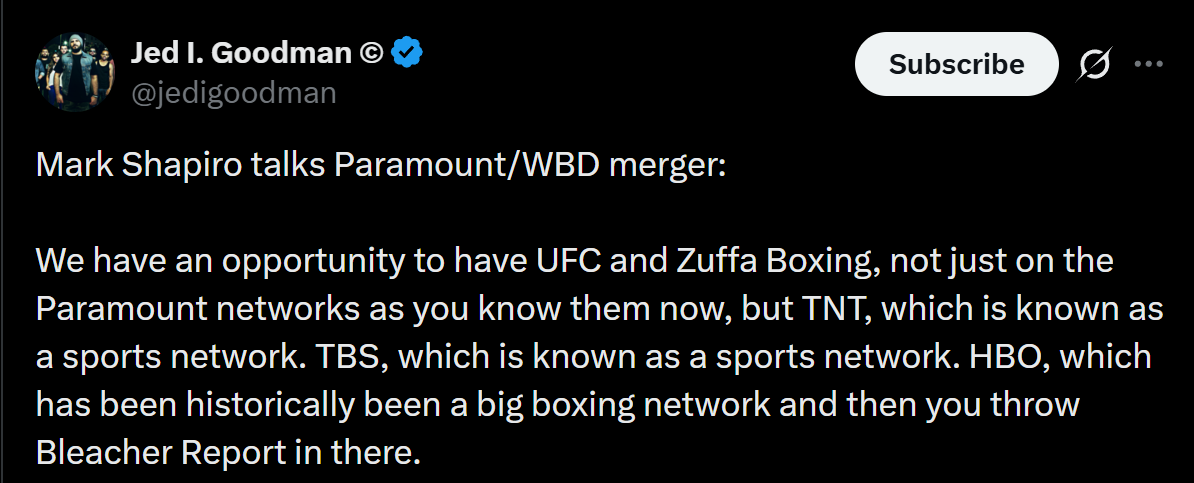
Task: Click the 'Bleacher Report' text in last line
Action: point(159,454)
